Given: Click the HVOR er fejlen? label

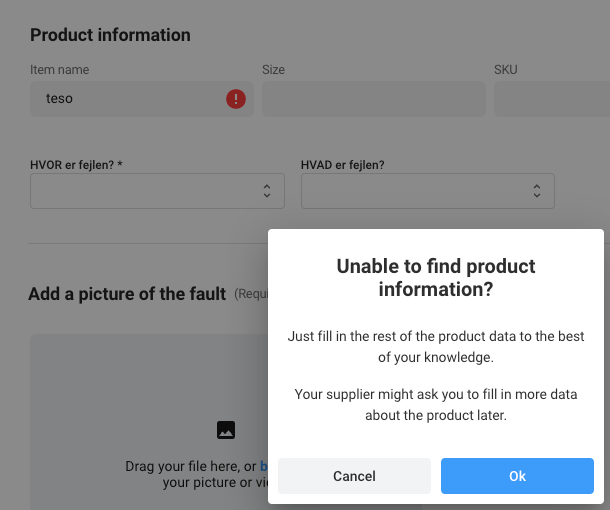Looking at the screenshot, I should [76, 165].
